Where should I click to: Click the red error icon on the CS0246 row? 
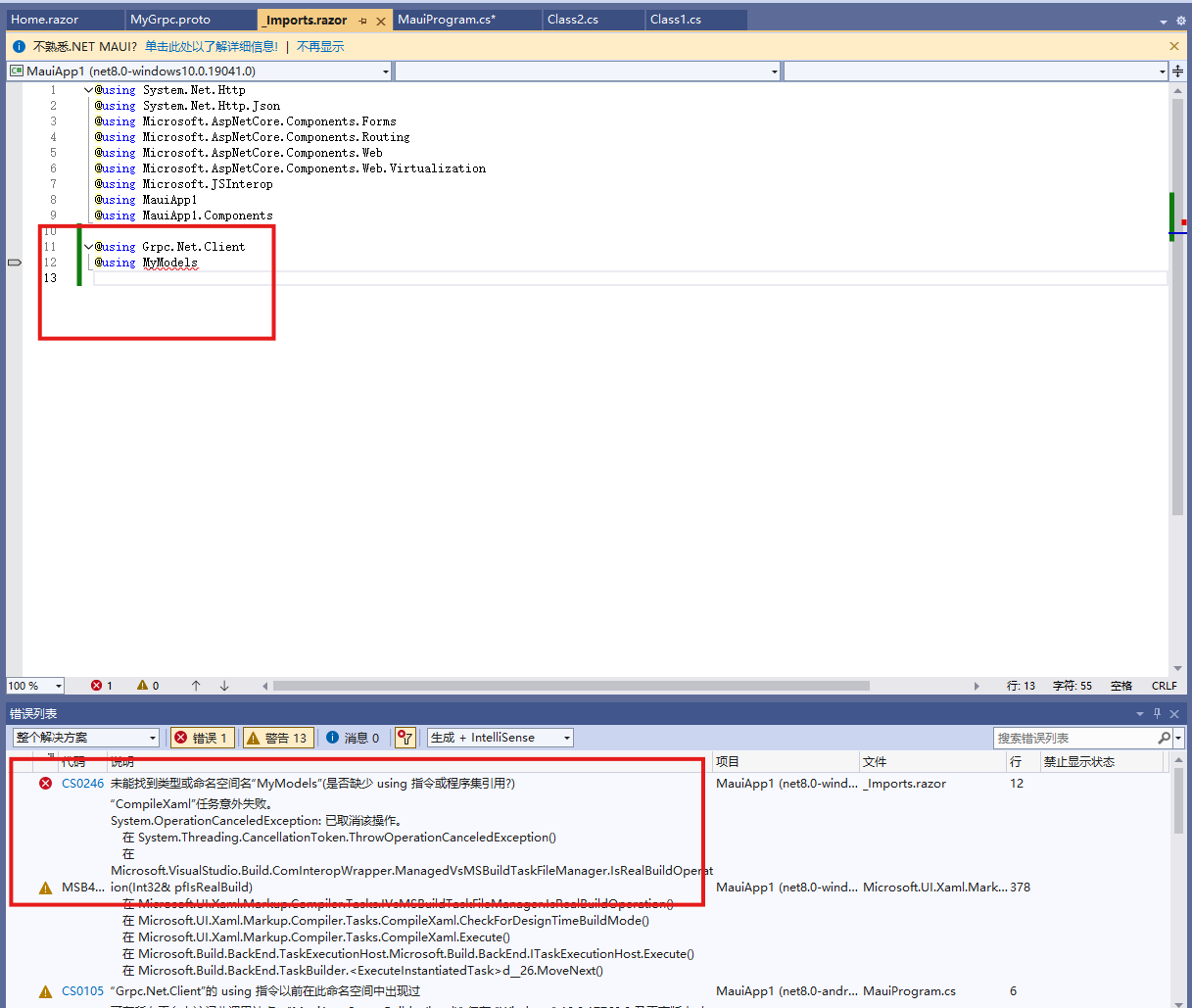[45, 783]
